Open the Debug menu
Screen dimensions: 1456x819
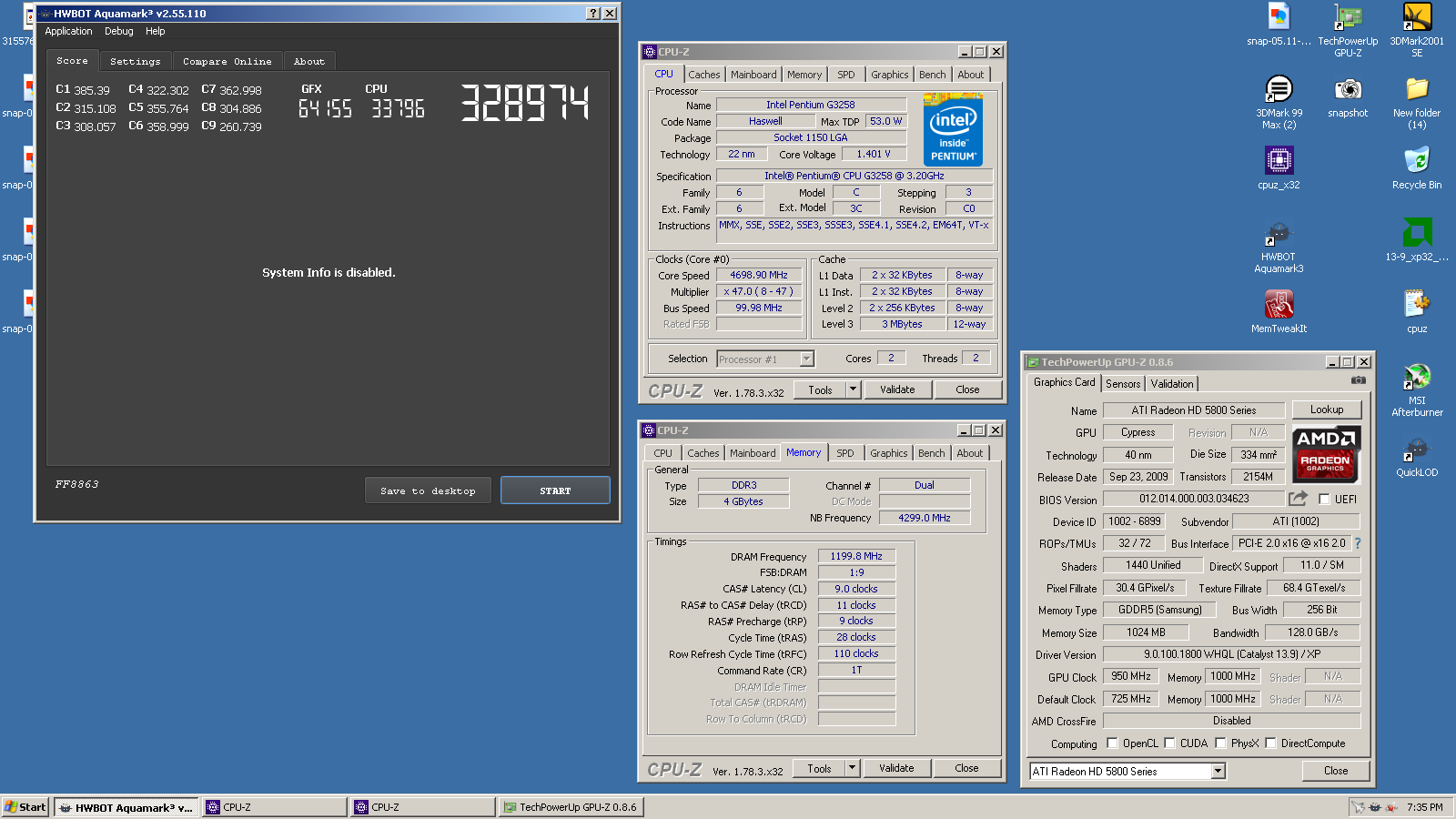[118, 31]
